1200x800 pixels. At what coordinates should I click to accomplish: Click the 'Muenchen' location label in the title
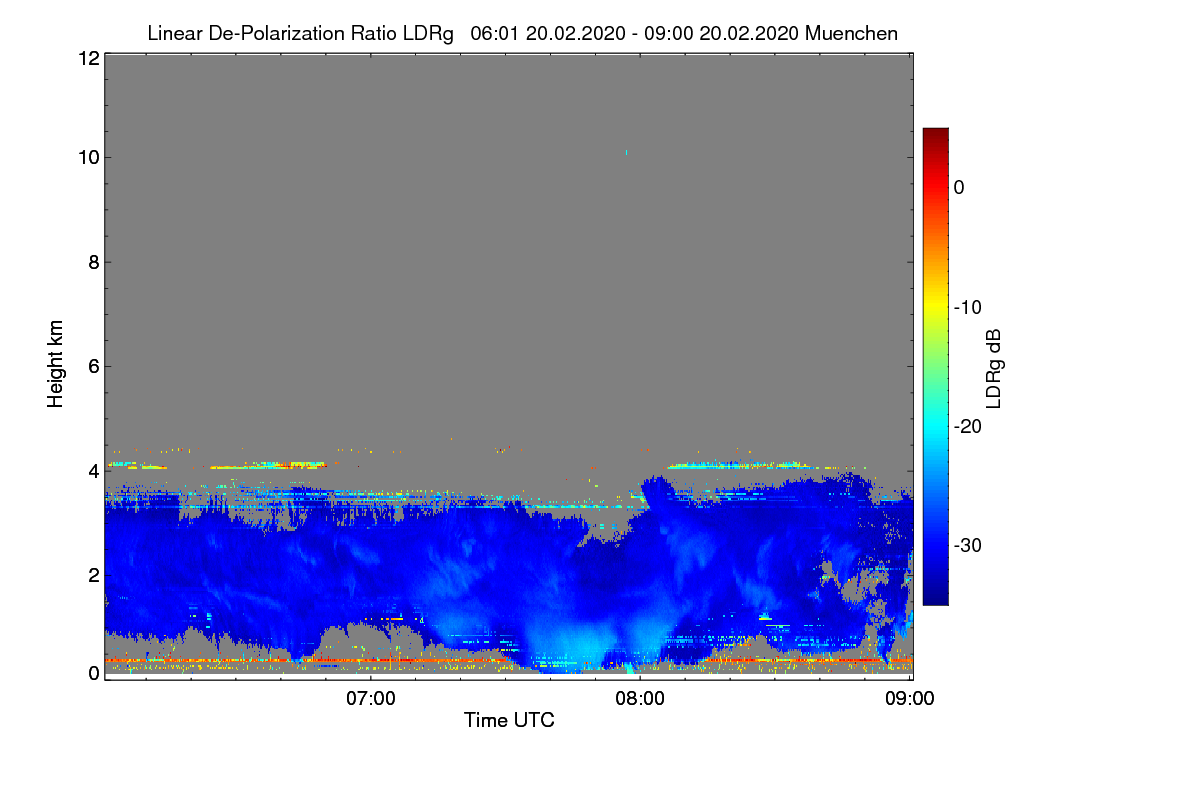click(x=851, y=33)
